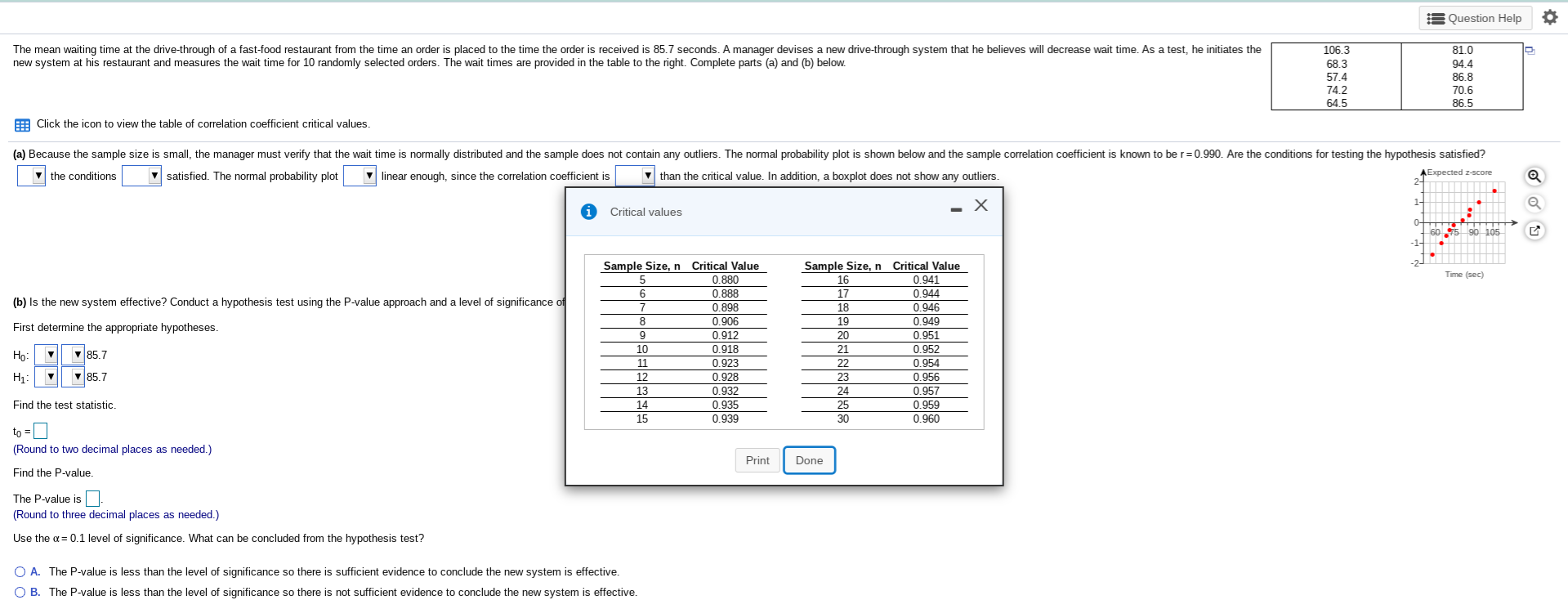Click the data value 86.5 in the right column
The height and width of the screenshot is (609, 1568).
click(x=1463, y=104)
